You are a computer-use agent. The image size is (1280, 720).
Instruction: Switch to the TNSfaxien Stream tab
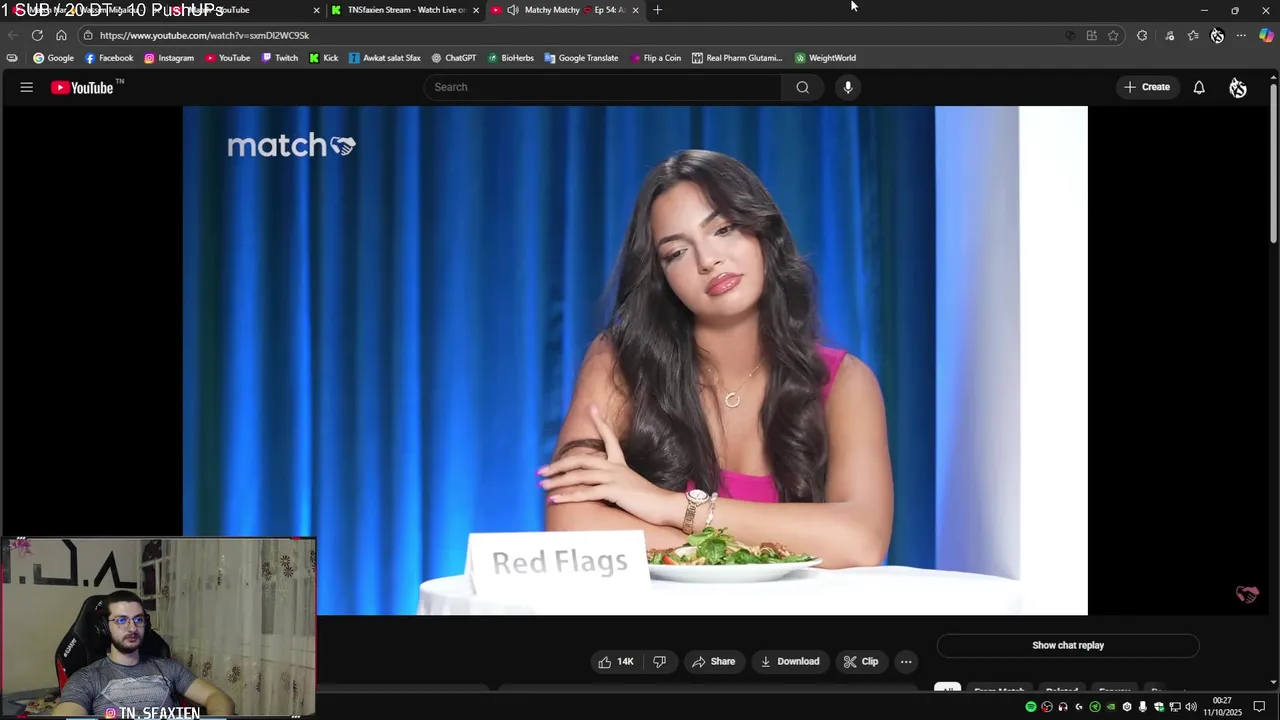(405, 10)
